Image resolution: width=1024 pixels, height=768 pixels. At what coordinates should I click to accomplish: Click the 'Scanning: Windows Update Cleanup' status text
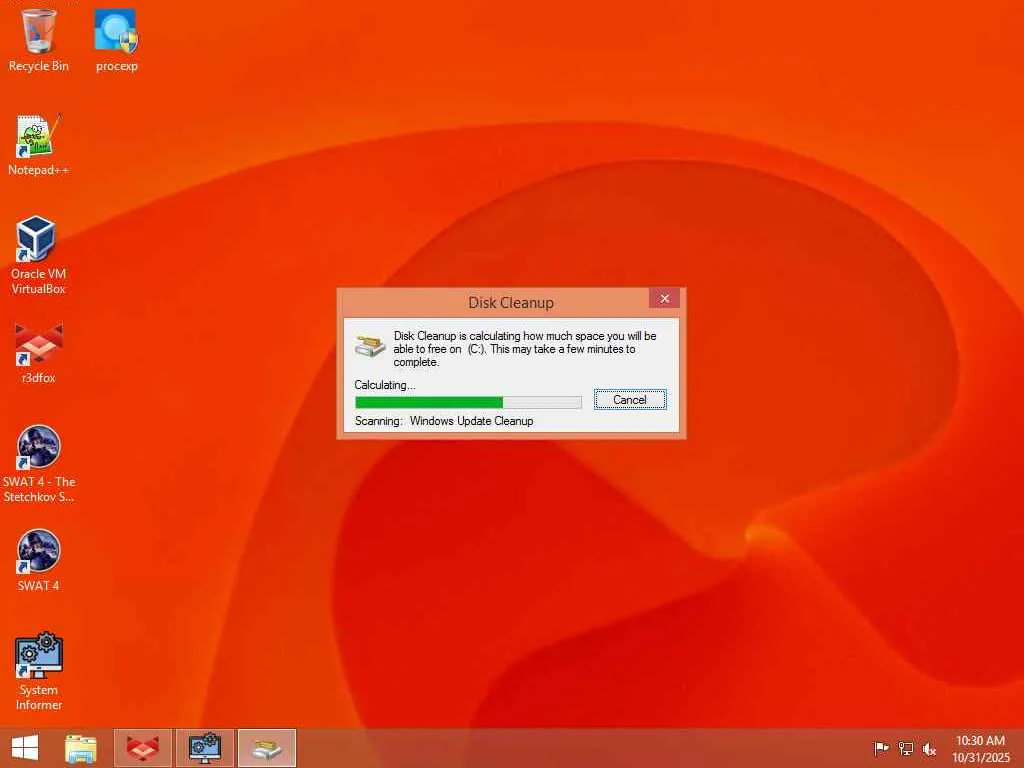[444, 421]
